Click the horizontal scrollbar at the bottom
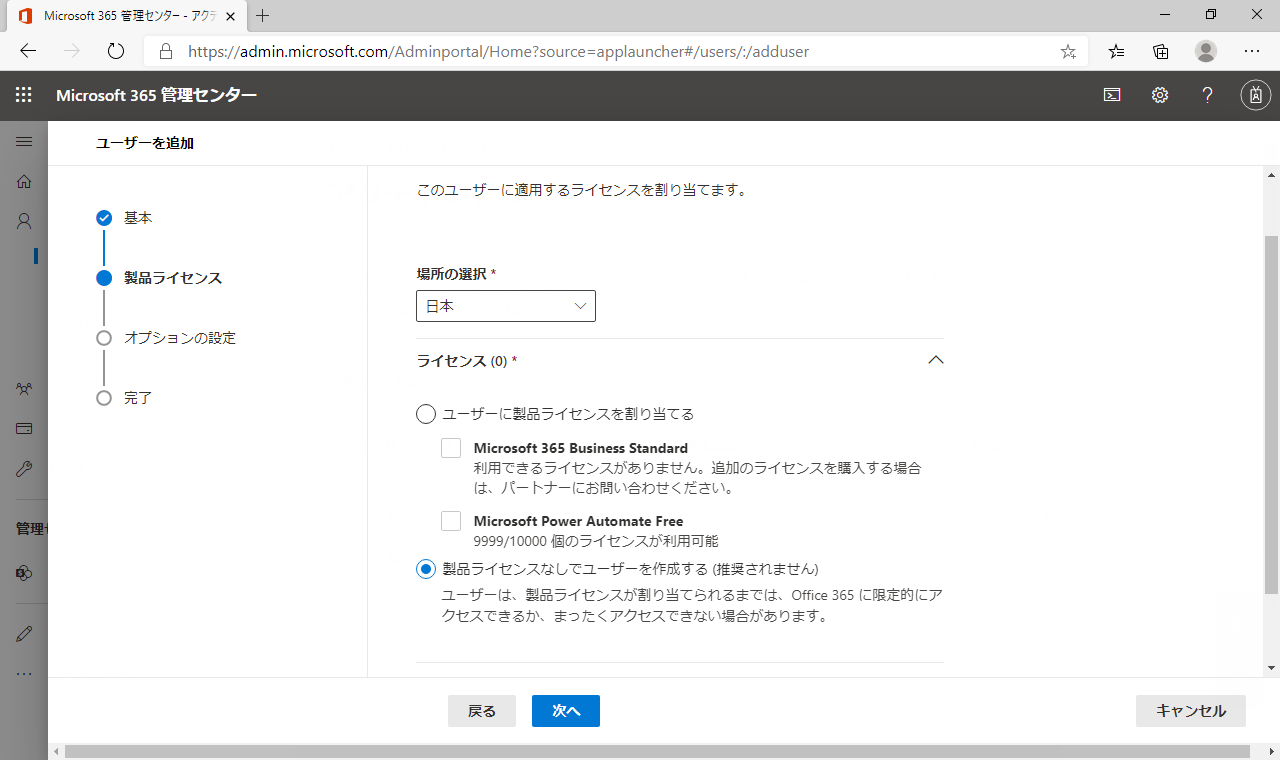1280x760 pixels. pyautogui.click(x=657, y=751)
